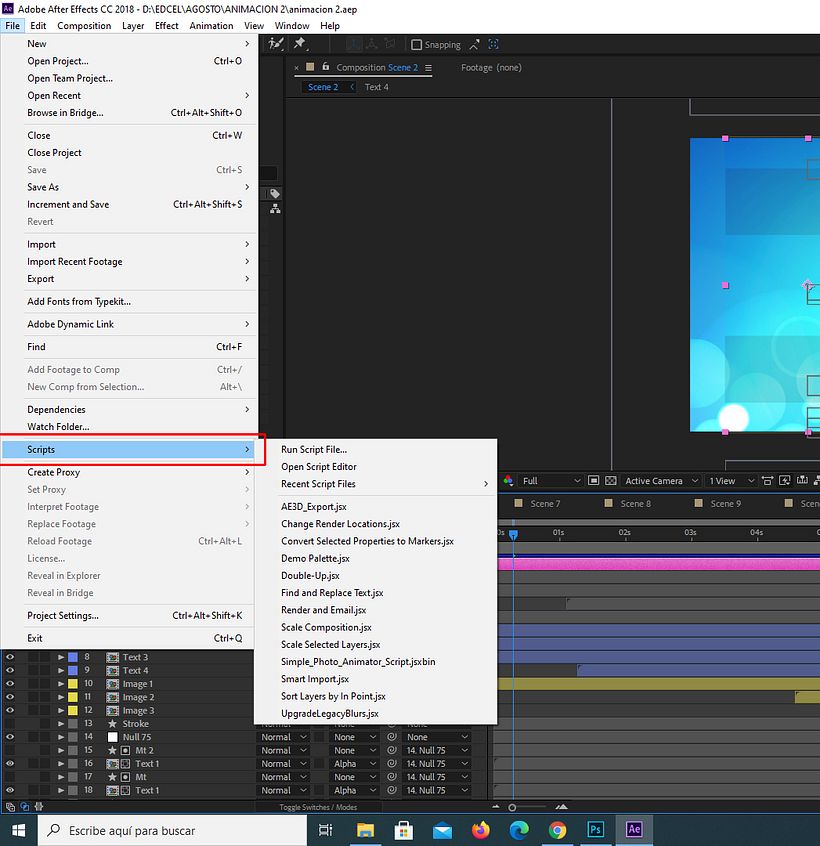Open the Timeline button icon in viewer
820x846 pixels.
click(802, 480)
